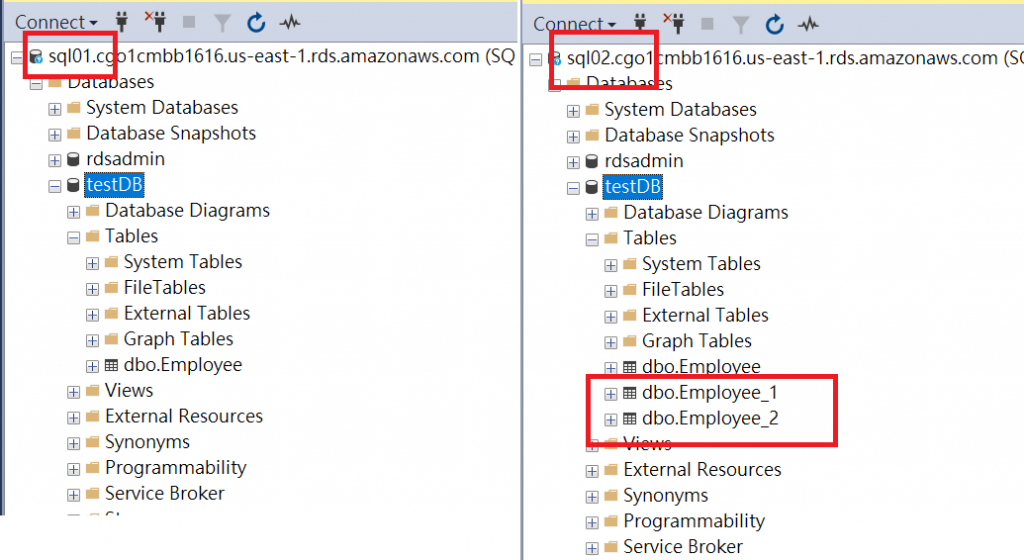The image size is (1024, 560).
Task: Select dbo.Employee table in sql02 panel
Action: tap(701, 366)
